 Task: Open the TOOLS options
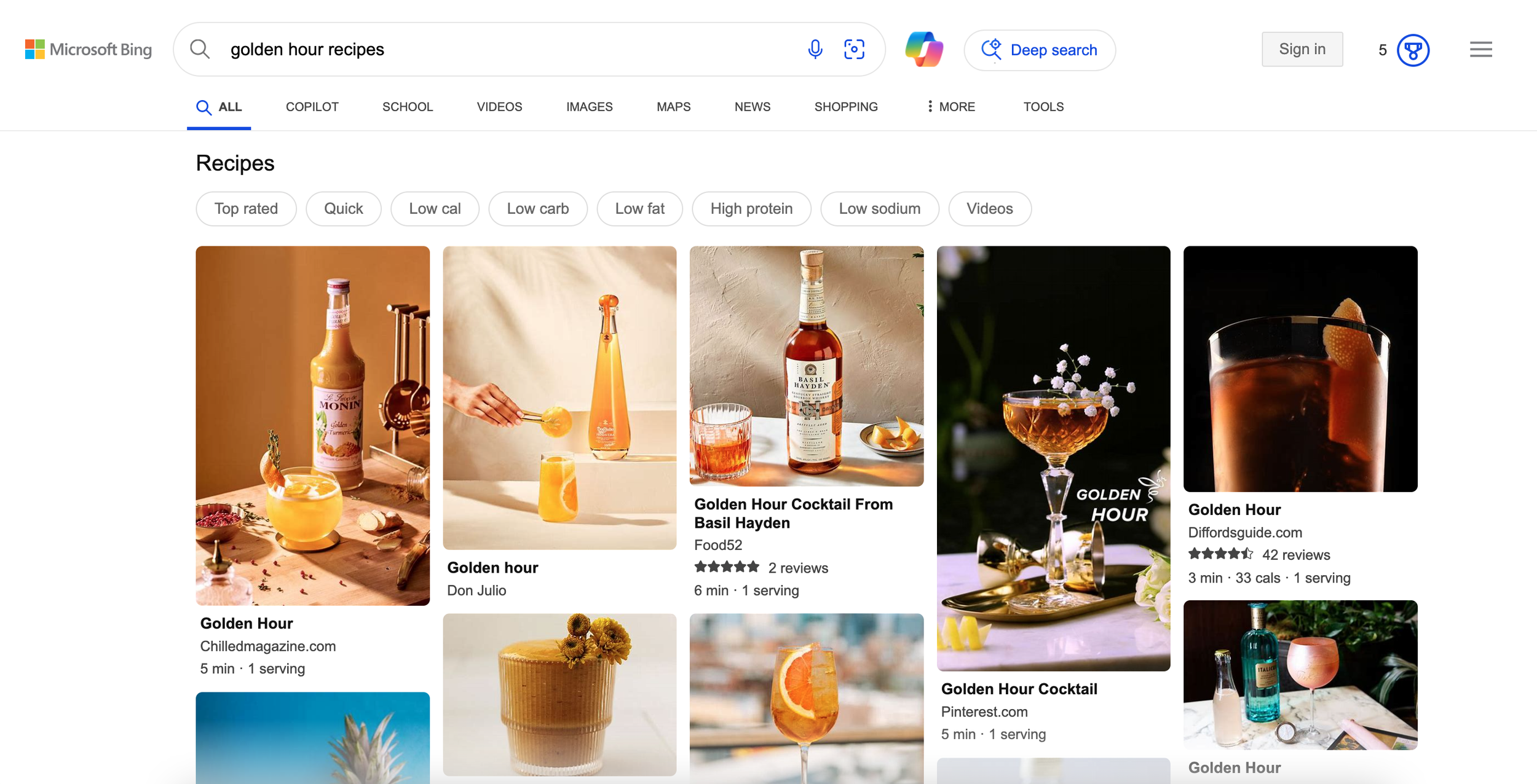pos(1043,107)
